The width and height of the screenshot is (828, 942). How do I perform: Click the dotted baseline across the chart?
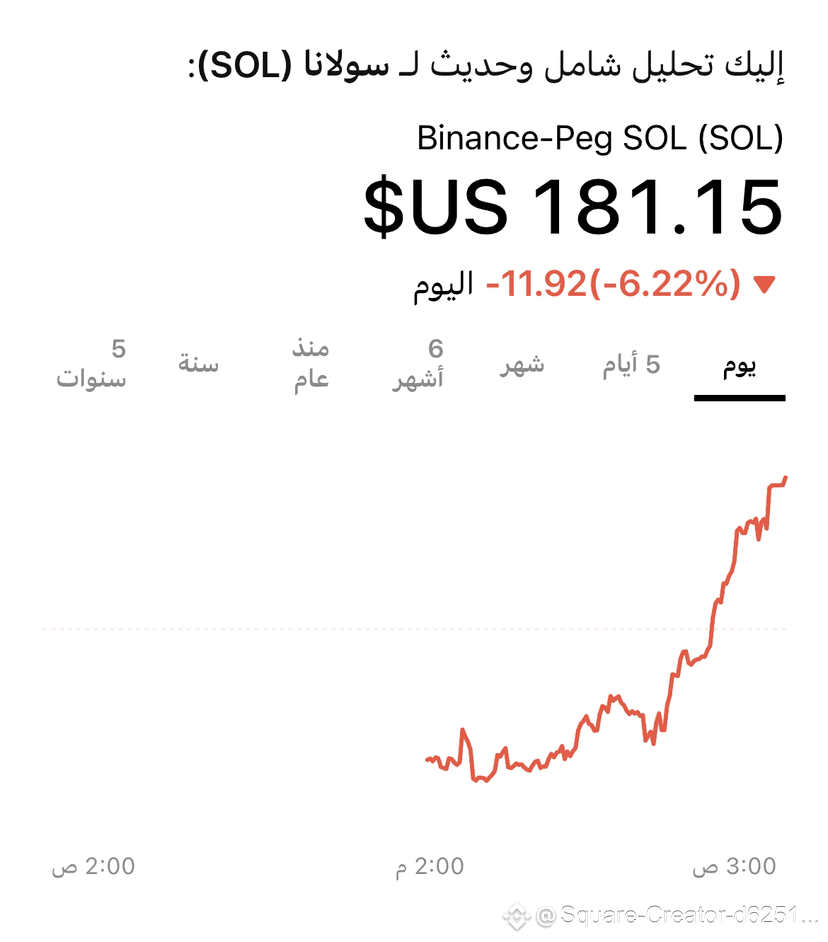coord(414,629)
